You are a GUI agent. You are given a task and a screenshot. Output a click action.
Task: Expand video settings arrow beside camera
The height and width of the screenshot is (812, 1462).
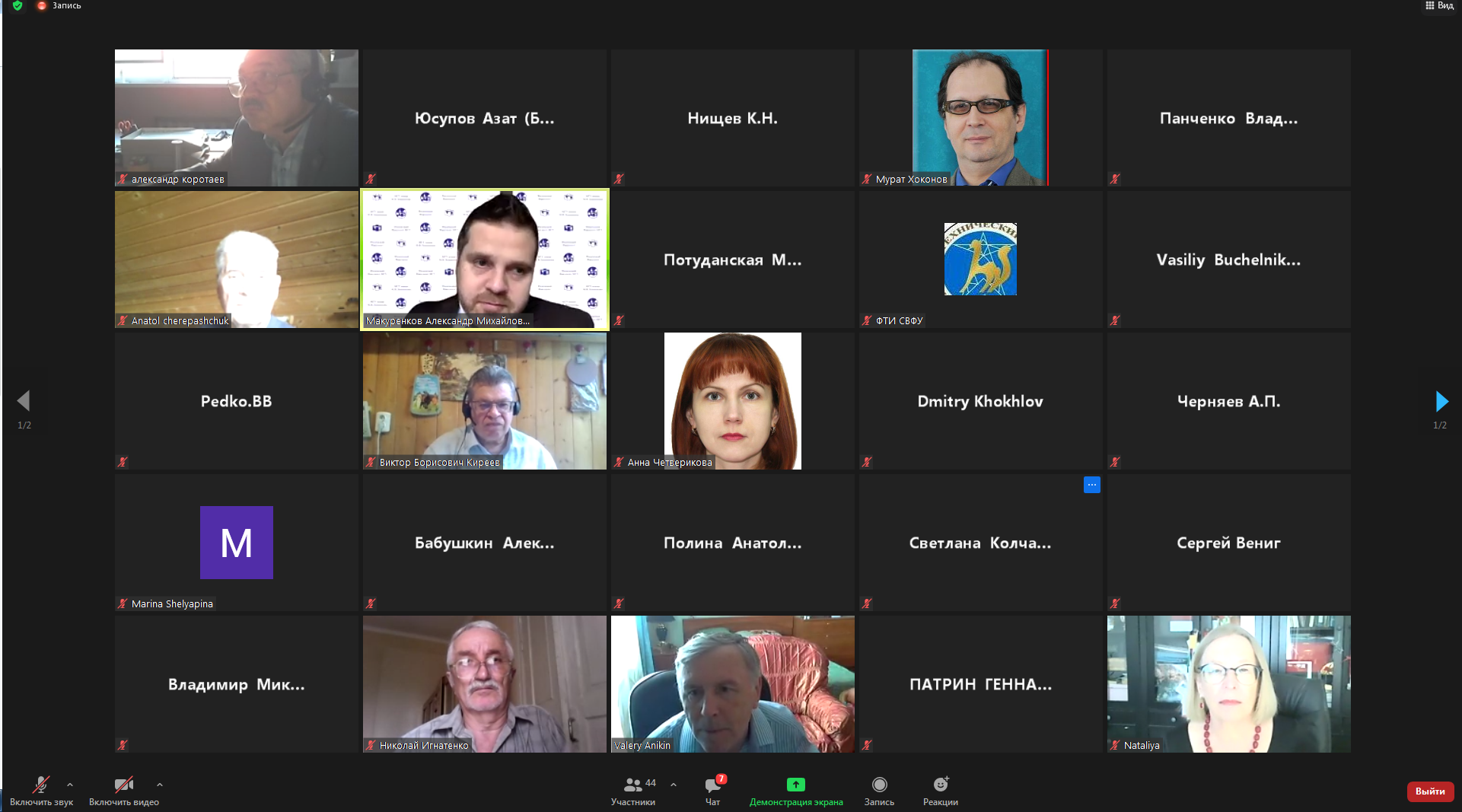tap(159, 784)
